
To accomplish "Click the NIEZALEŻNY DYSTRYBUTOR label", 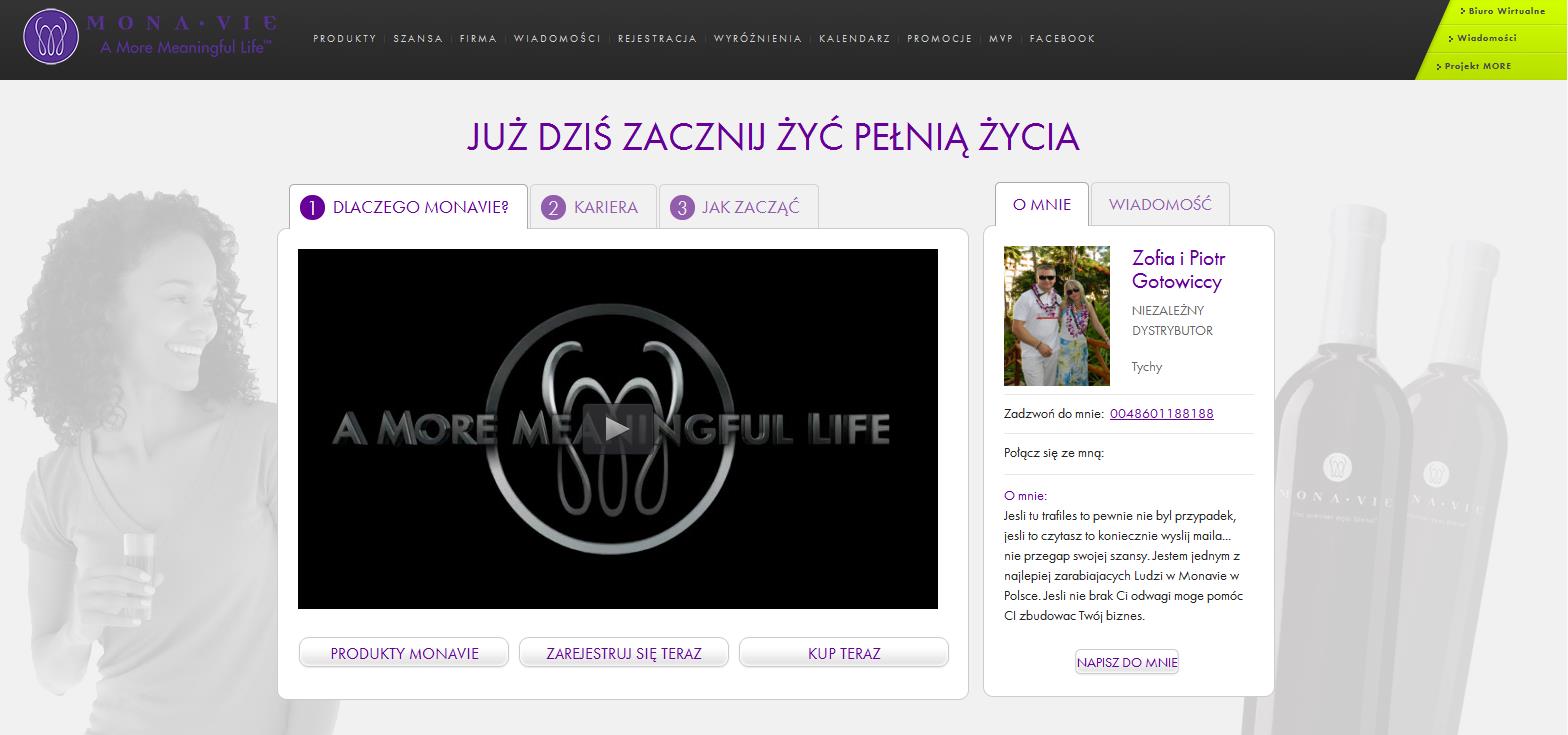I will tap(1172, 321).
